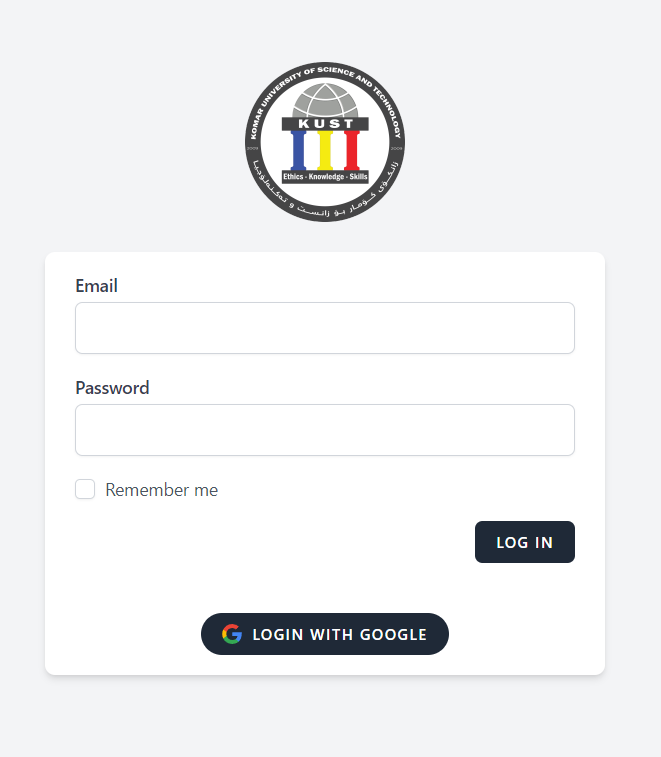Click the English university name on logo ring

pyautogui.click(x=325, y=99)
